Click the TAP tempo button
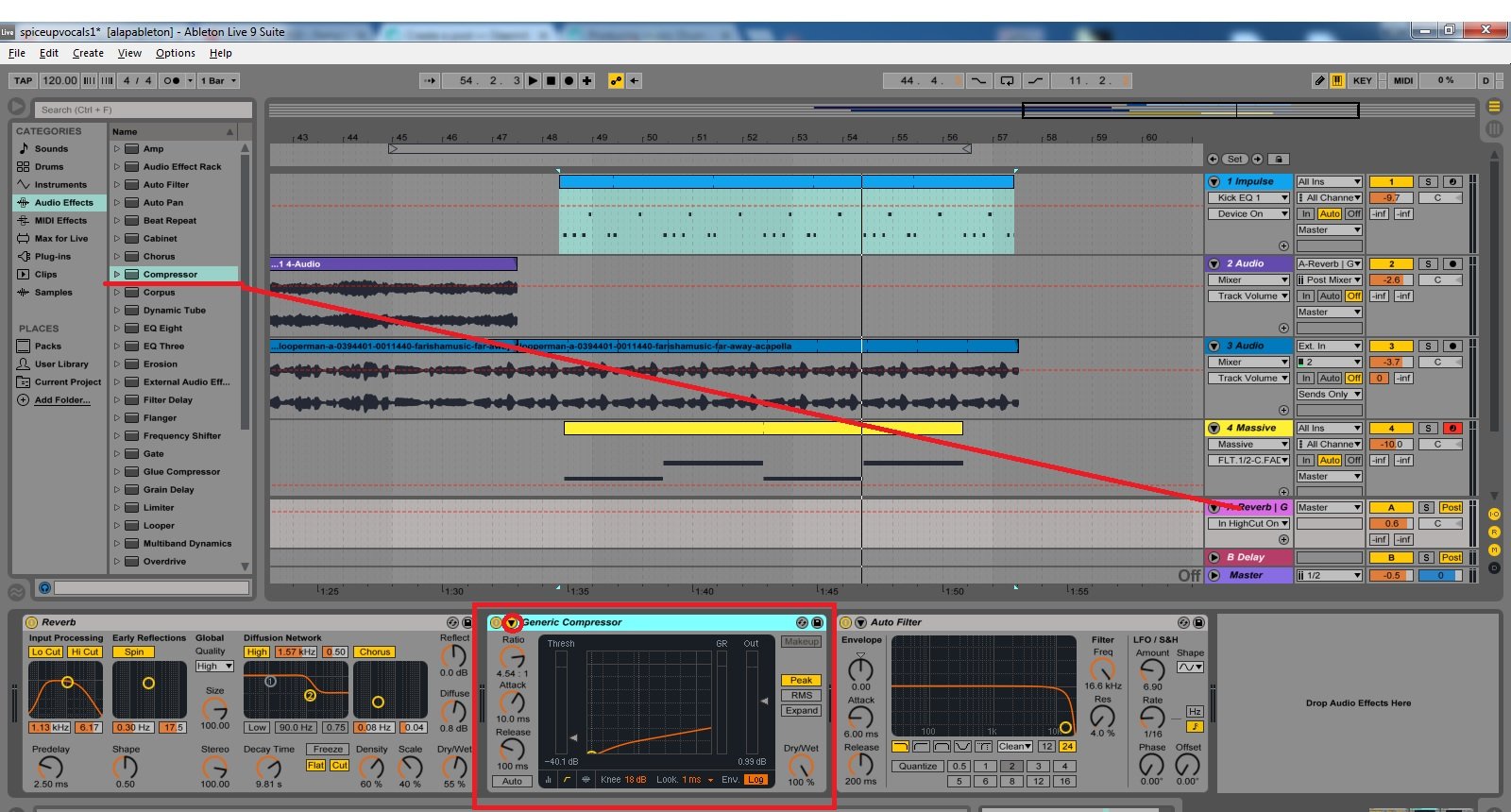Screen dimensions: 1511x812 [x=24, y=81]
